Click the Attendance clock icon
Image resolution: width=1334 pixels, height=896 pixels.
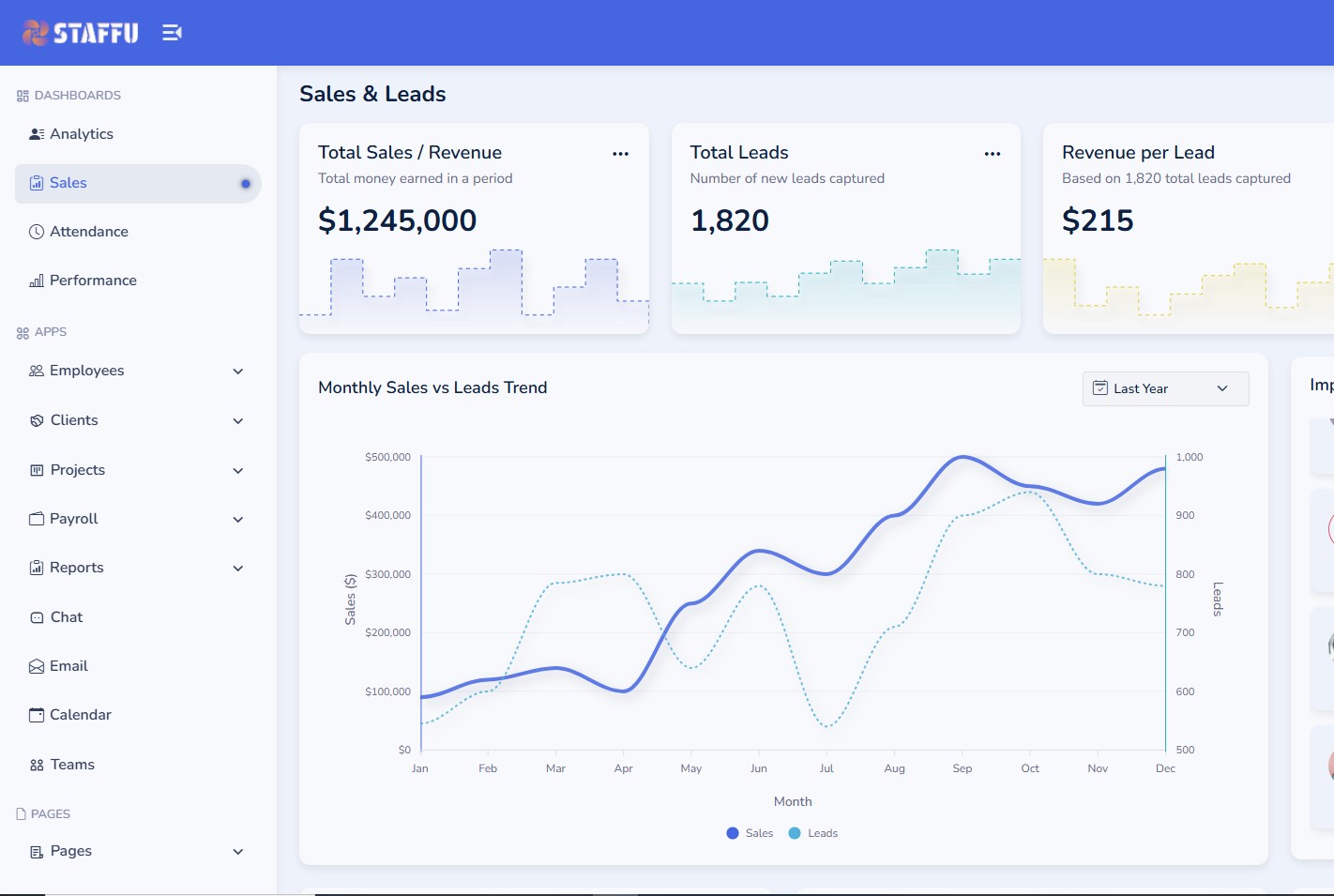37,232
